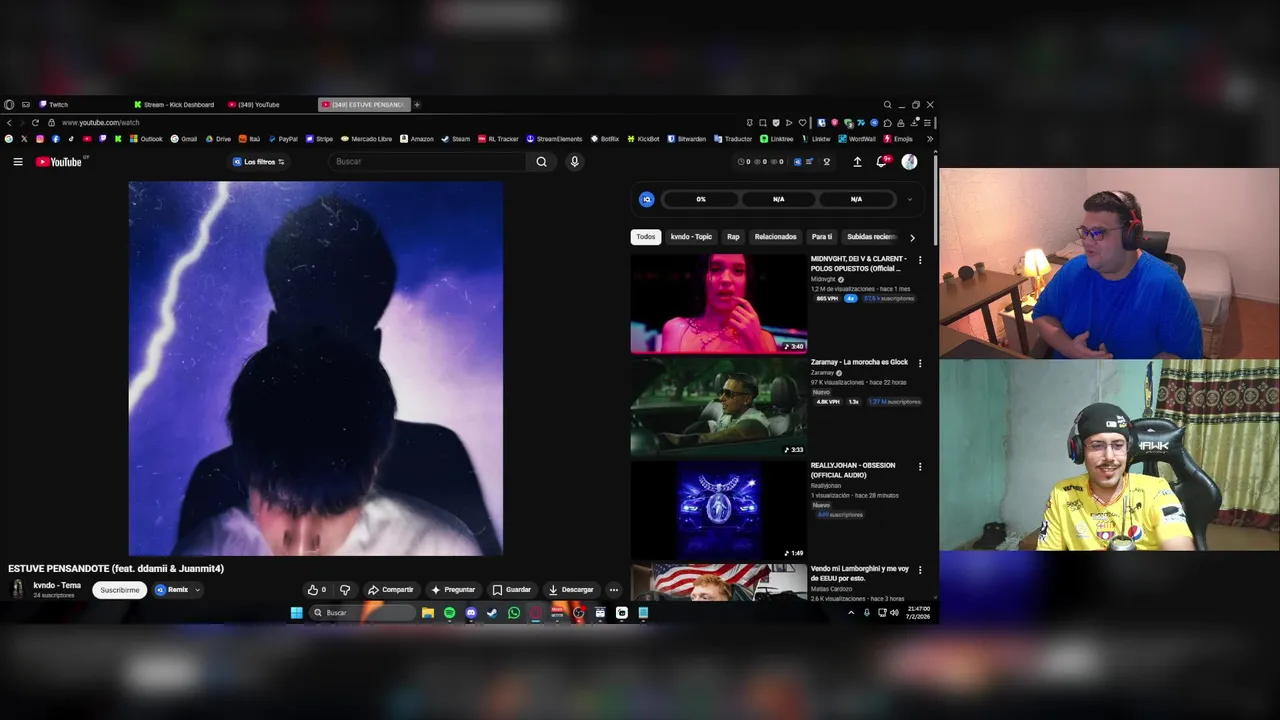Image resolution: width=1280 pixels, height=720 pixels.
Task: Open options for MIDNVGHT POLOS OPUESTOS video
Action: coord(920,260)
